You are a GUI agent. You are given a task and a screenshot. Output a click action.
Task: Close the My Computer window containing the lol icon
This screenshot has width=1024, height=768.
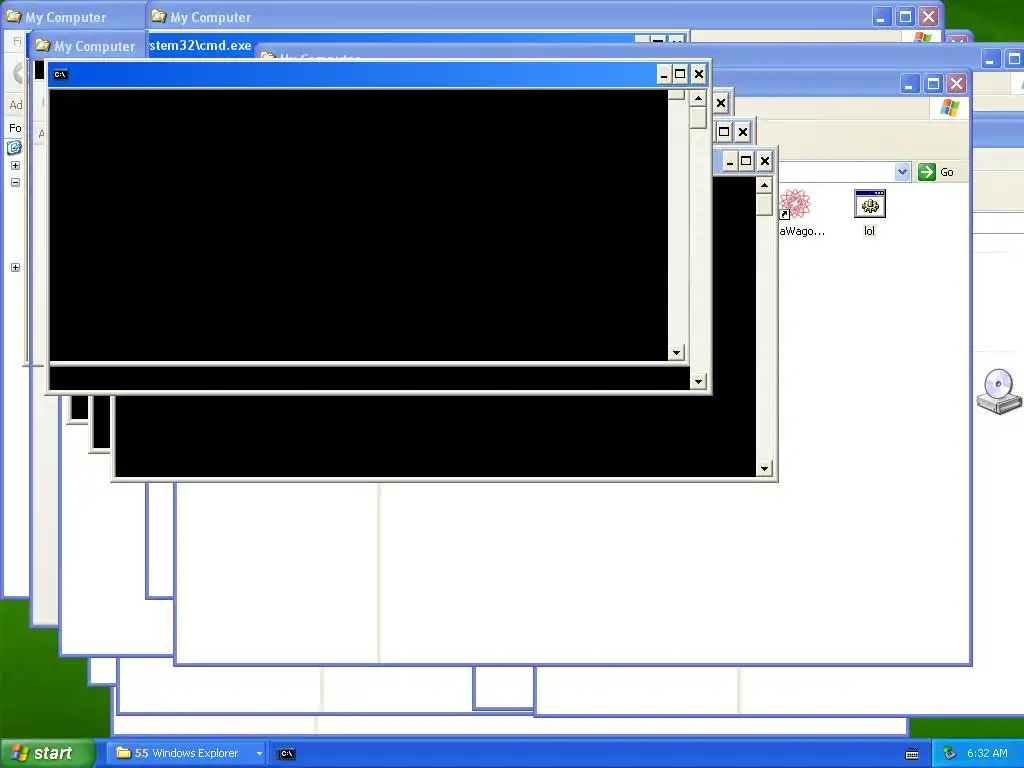[956, 84]
